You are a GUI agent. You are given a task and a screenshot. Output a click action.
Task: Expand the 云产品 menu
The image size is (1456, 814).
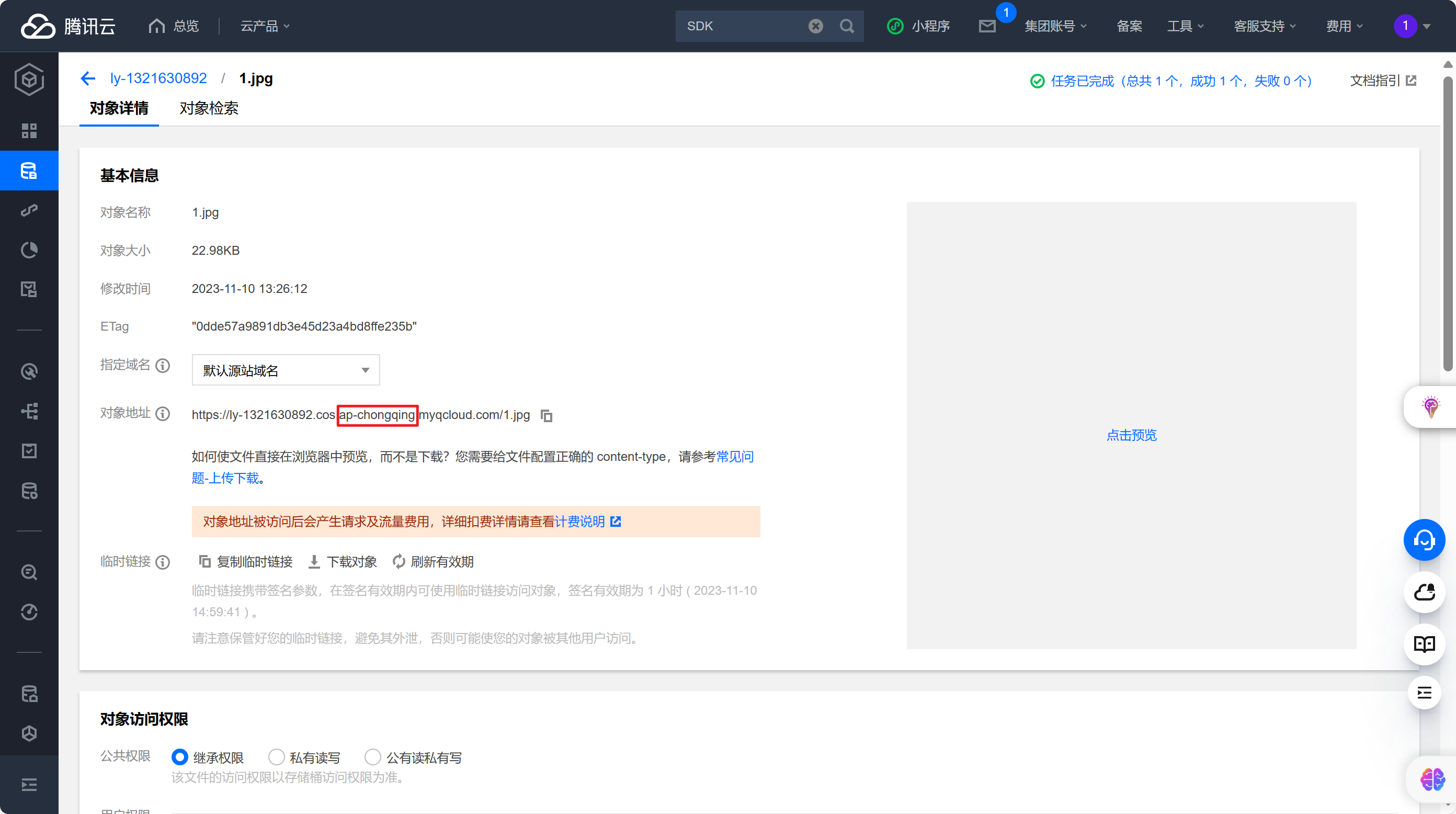pos(265,26)
